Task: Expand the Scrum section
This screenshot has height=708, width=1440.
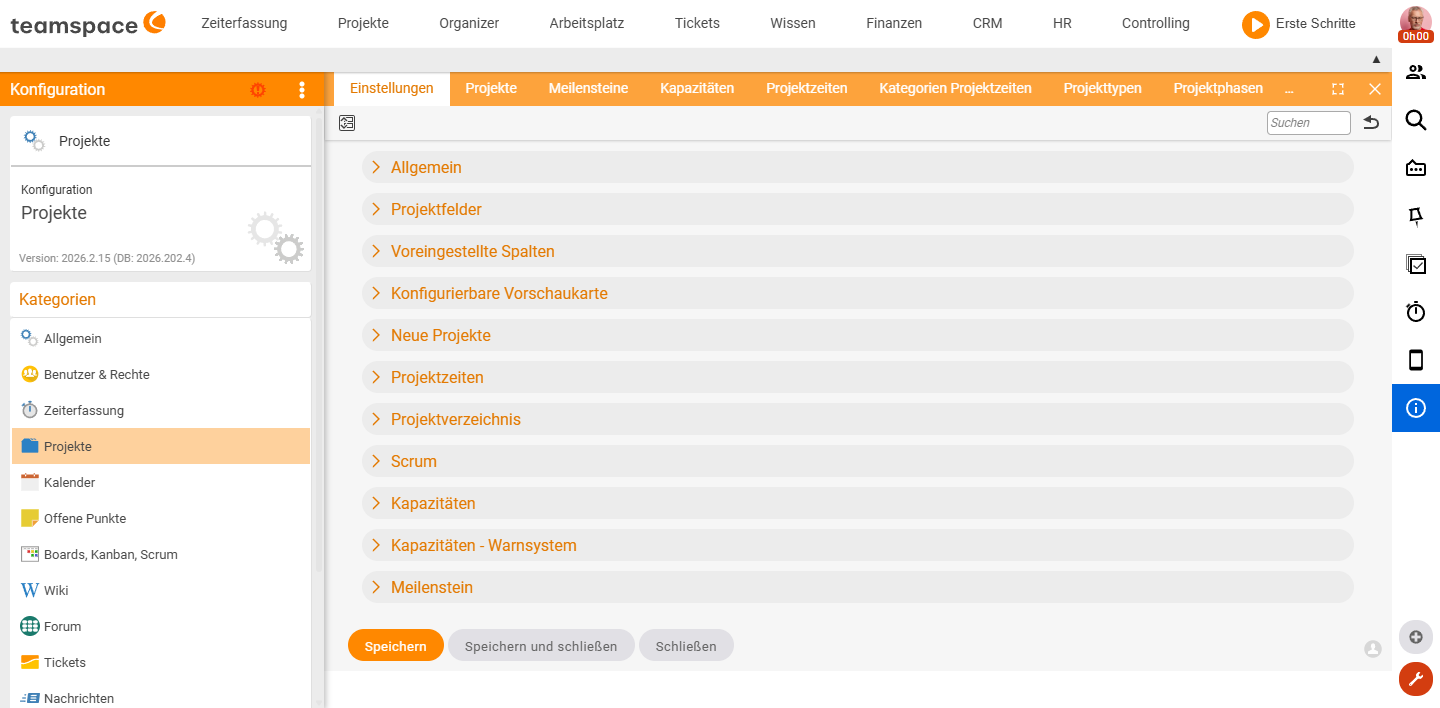Action: (857, 461)
